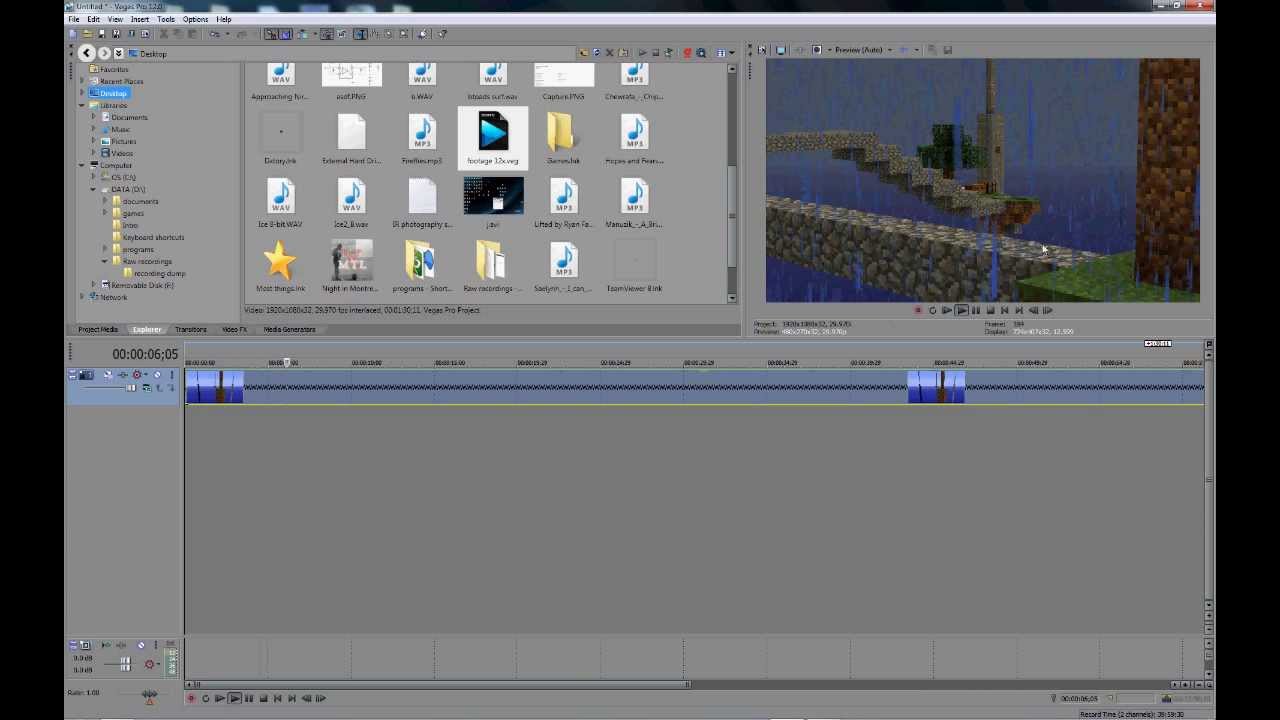The image size is (1280, 720).
Task: Click Go to Start in bottom transport bar
Action: pyautogui.click(x=277, y=698)
